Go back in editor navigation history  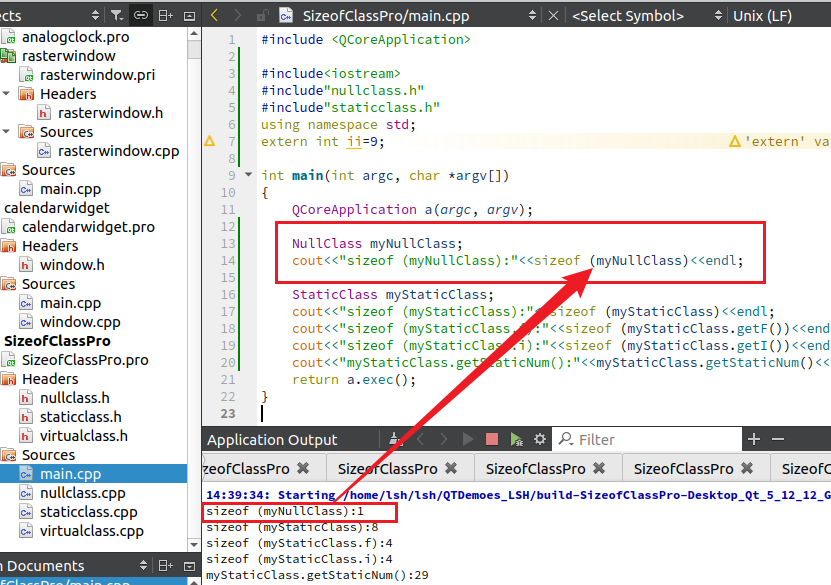coord(215,15)
